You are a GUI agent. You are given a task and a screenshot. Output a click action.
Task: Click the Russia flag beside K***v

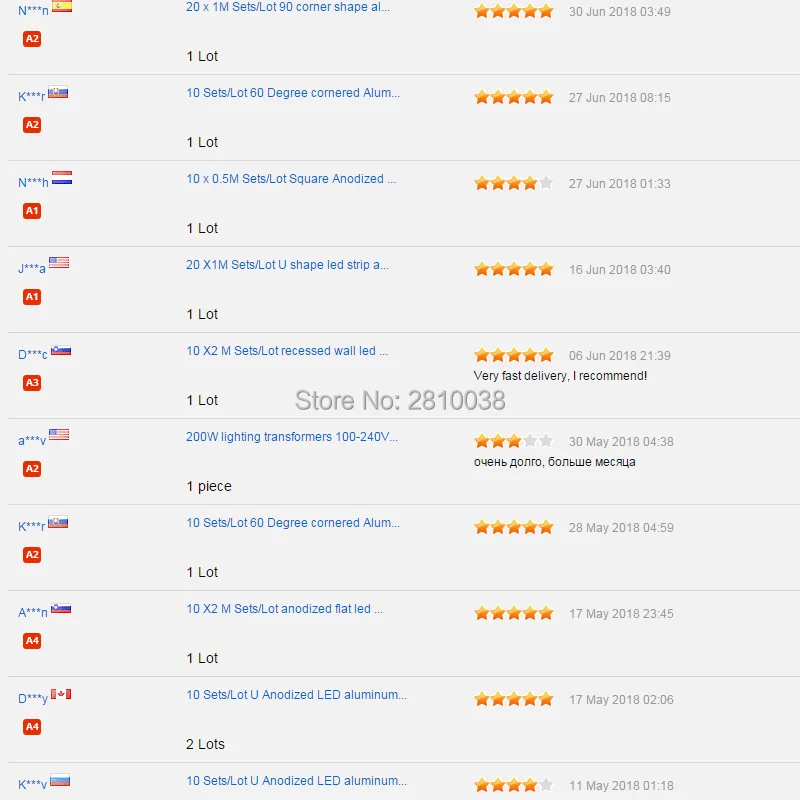(60, 780)
